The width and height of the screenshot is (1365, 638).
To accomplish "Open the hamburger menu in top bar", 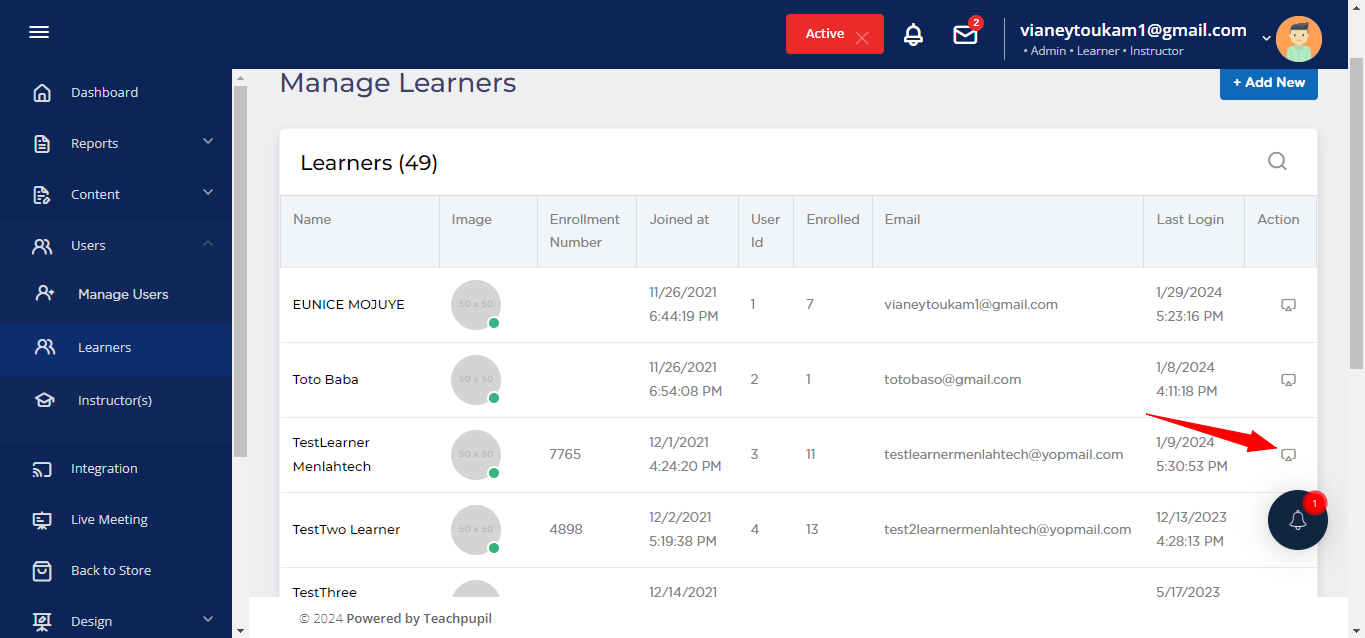I will coord(39,33).
